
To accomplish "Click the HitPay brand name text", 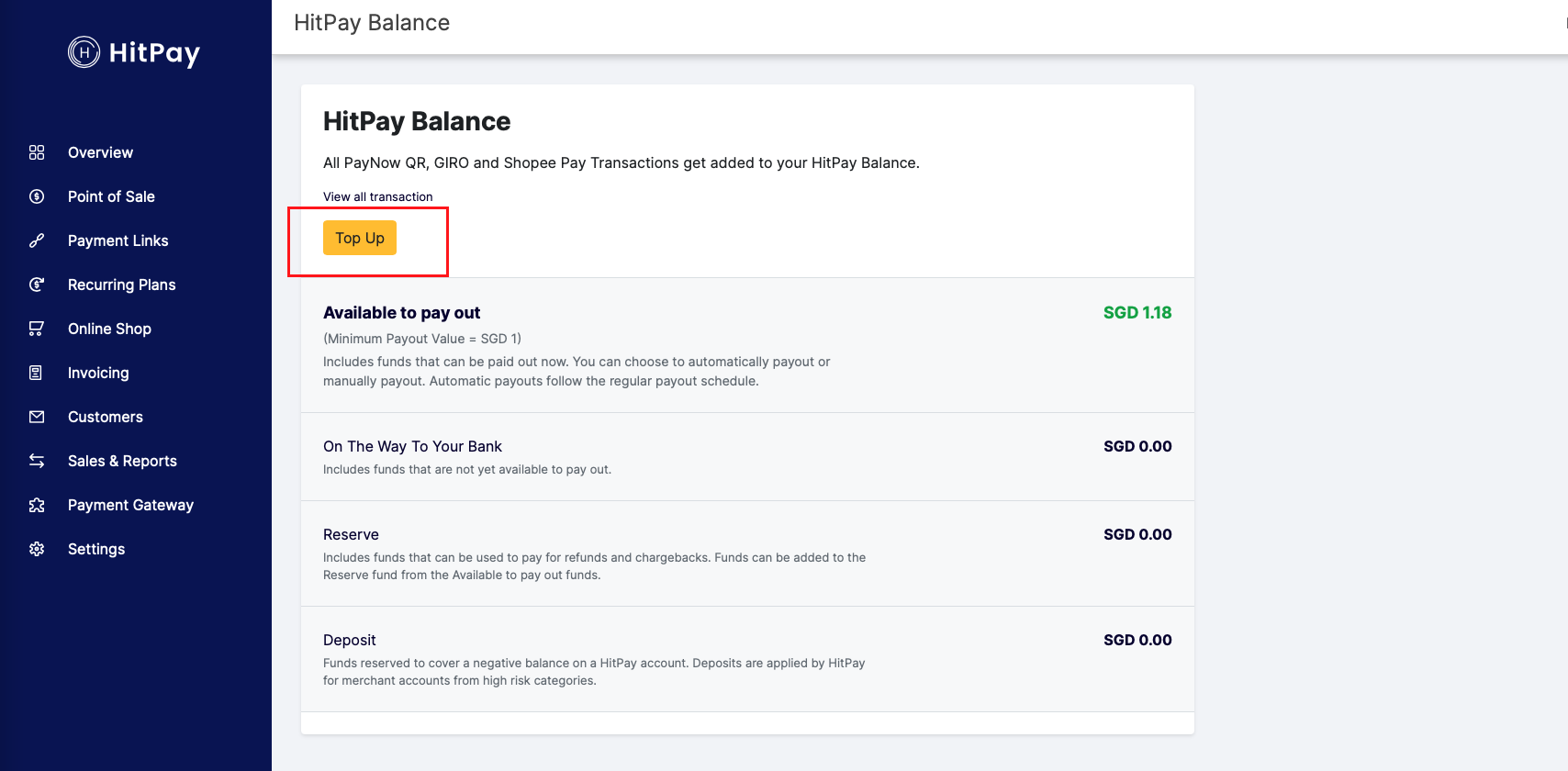I will click(154, 53).
